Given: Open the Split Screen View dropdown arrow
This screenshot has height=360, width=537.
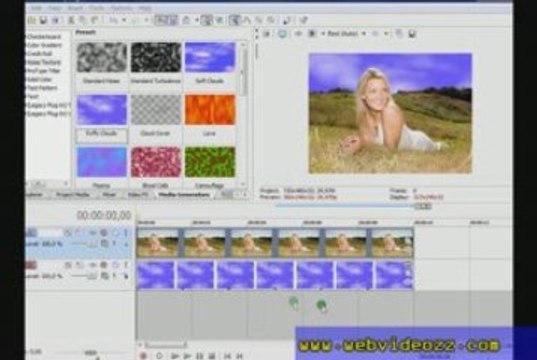Looking at the screenshot, I should point(322,34).
